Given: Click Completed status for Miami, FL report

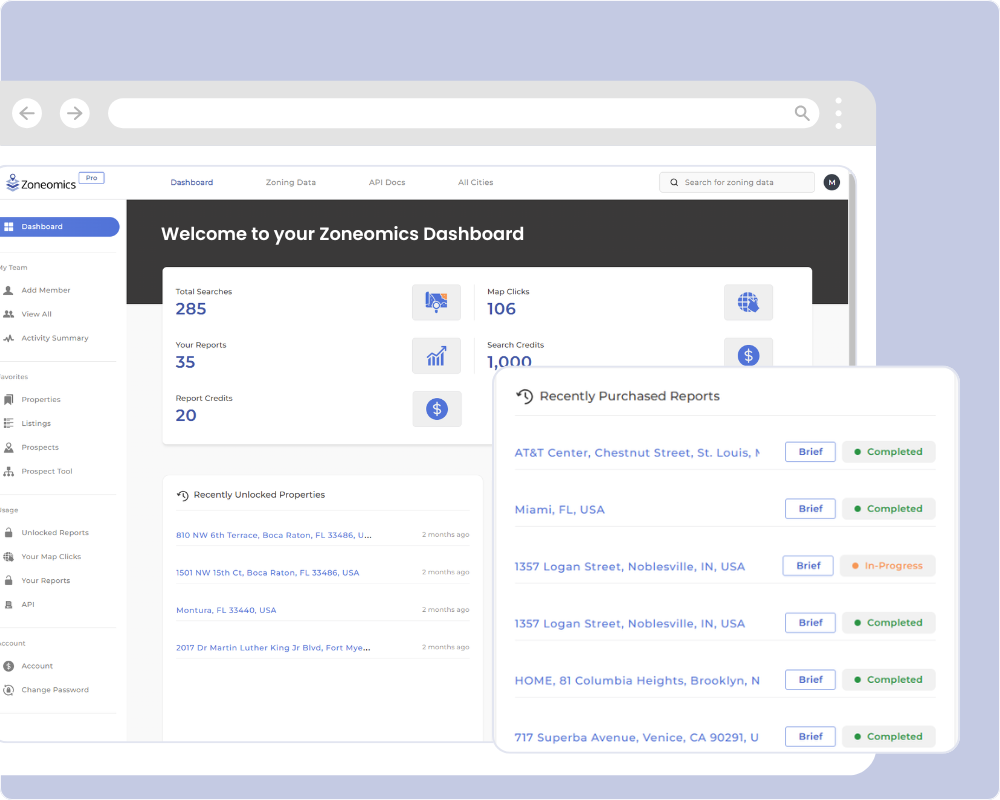Looking at the screenshot, I should click(x=888, y=508).
